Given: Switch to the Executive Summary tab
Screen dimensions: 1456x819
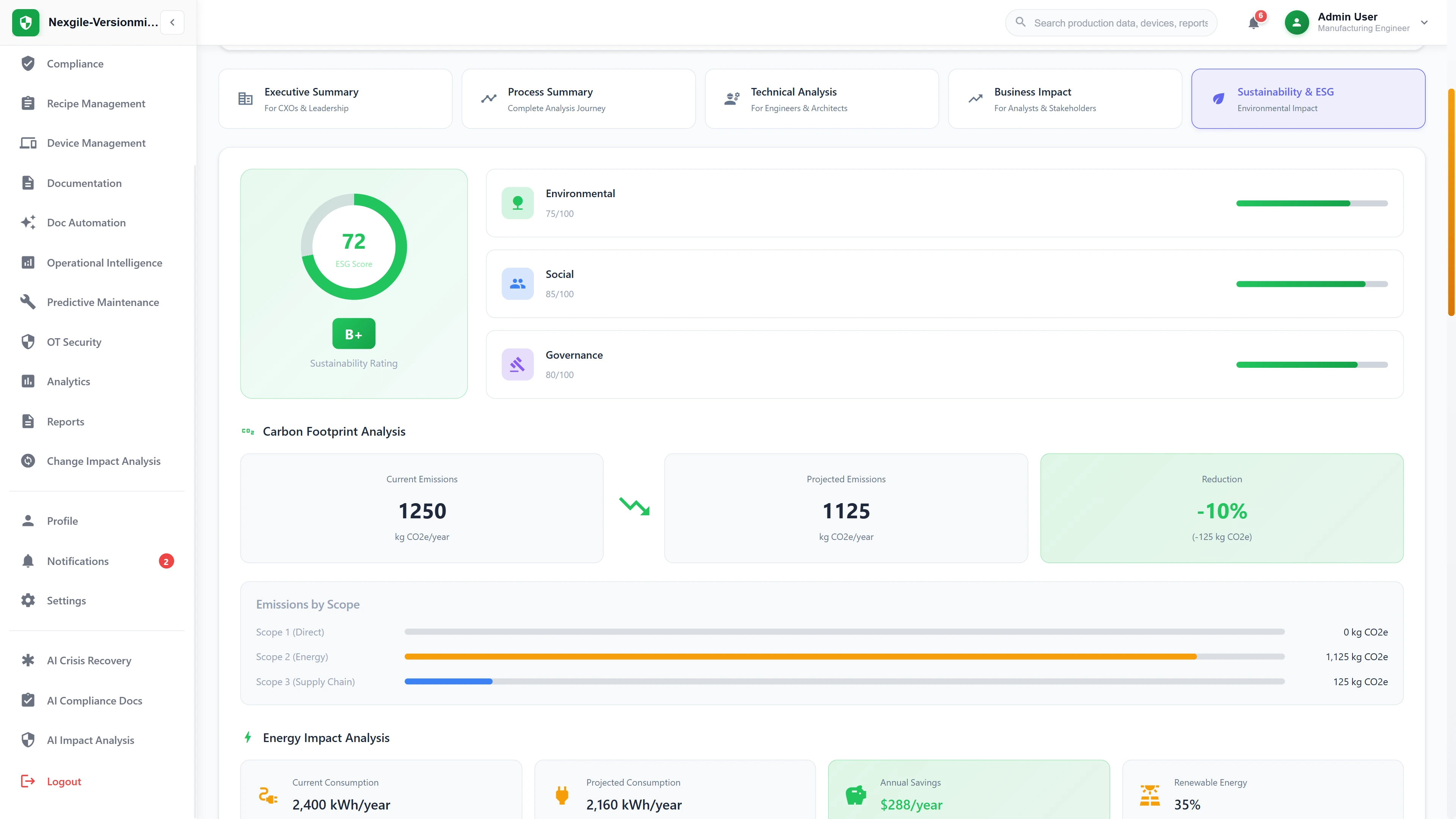Looking at the screenshot, I should pos(335,99).
